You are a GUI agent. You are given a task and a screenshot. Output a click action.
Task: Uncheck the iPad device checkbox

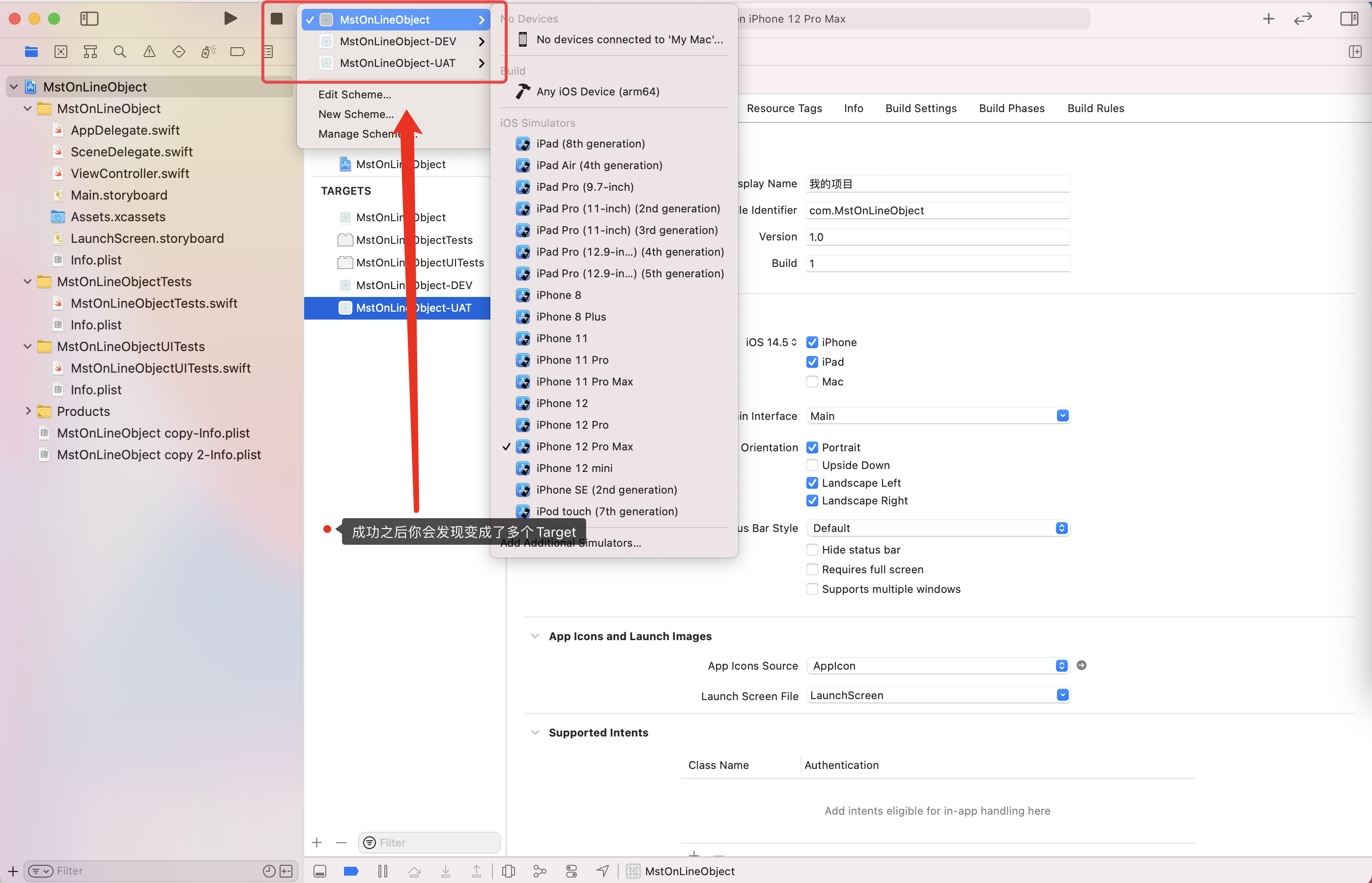point(813,362)
